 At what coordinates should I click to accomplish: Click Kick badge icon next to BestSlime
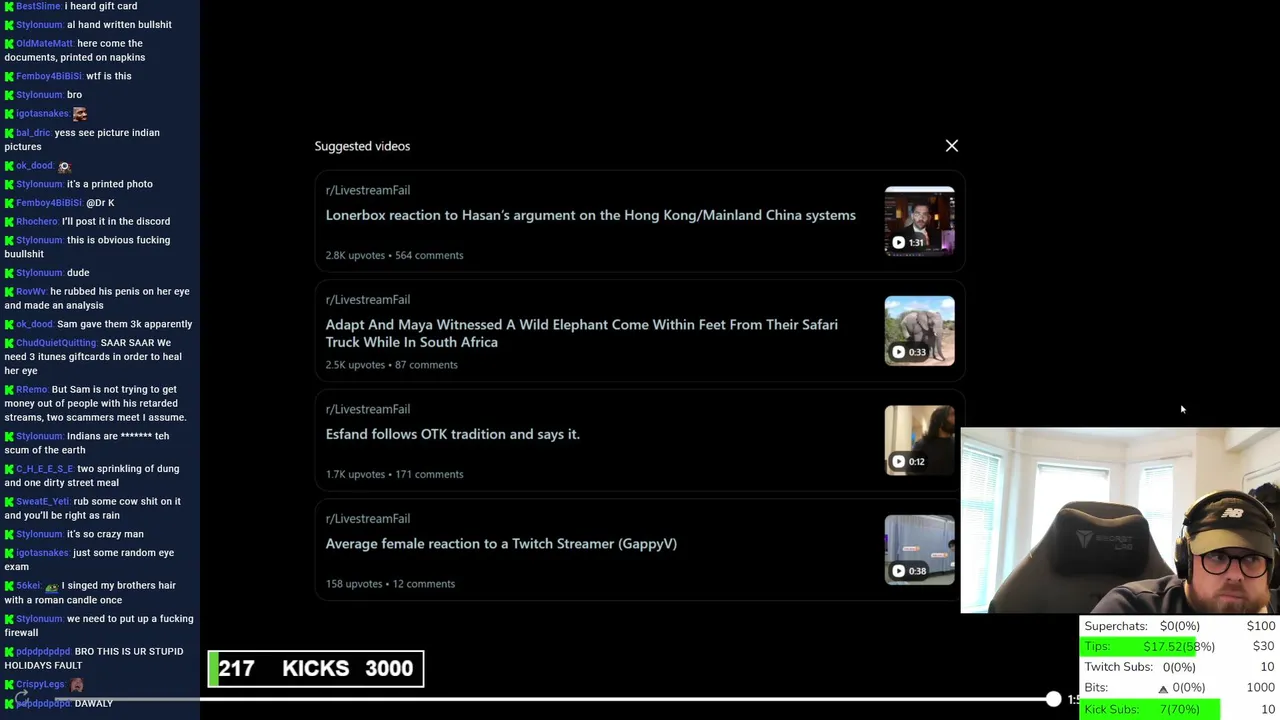9,6
